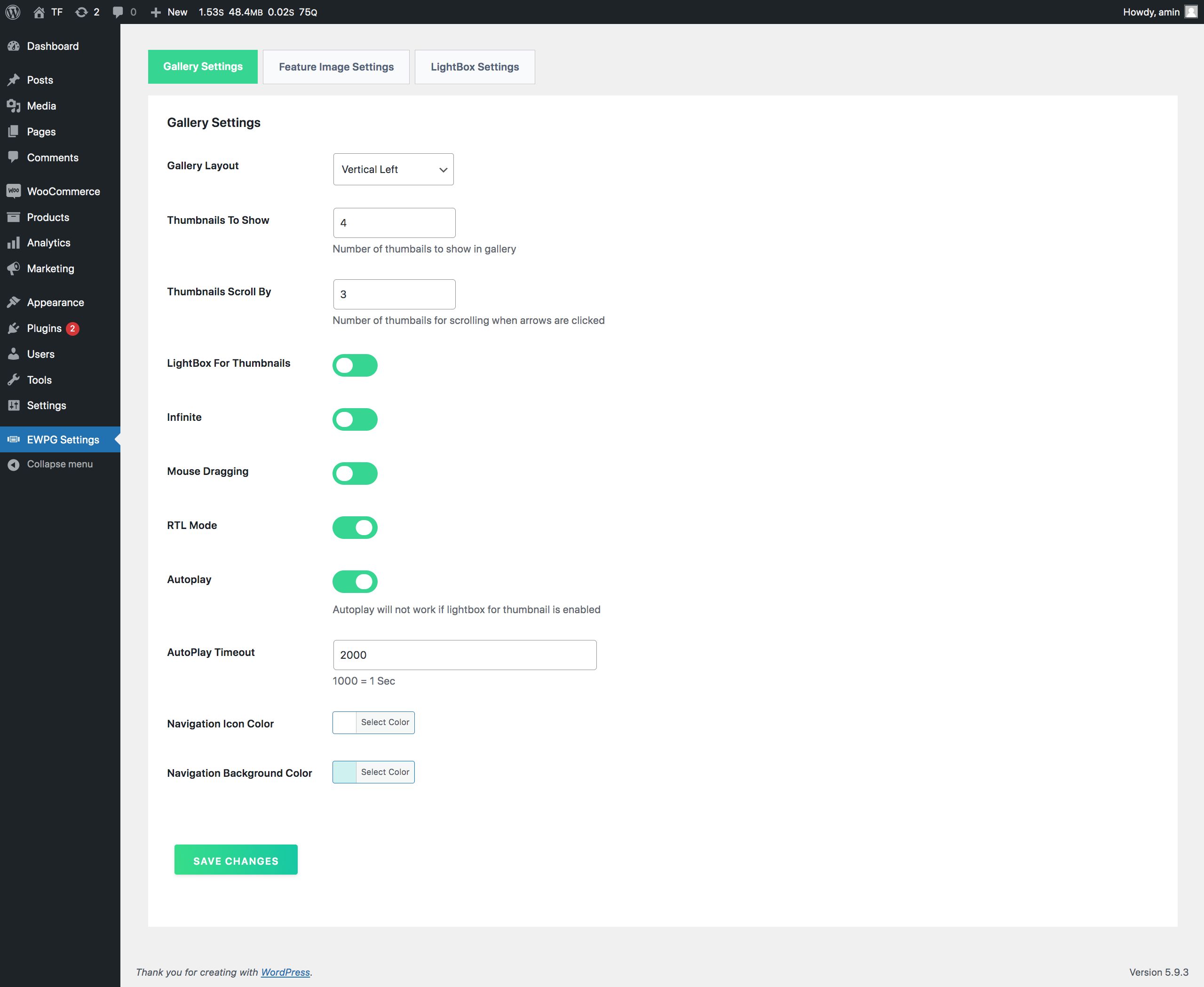Open the Gallery Layout dropdown
The width and height of the screenshot is (1204, 987).
(x=394, y=169)
